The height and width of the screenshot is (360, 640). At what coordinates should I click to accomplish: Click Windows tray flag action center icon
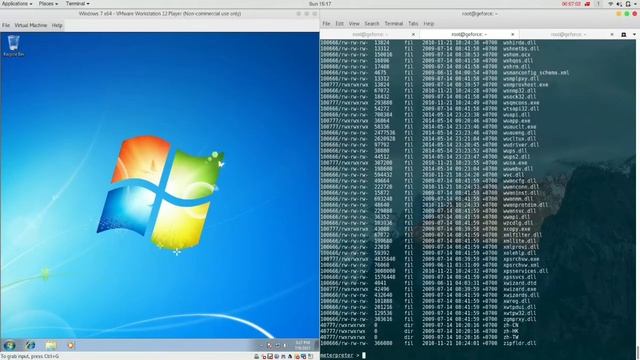coord(269,345)
